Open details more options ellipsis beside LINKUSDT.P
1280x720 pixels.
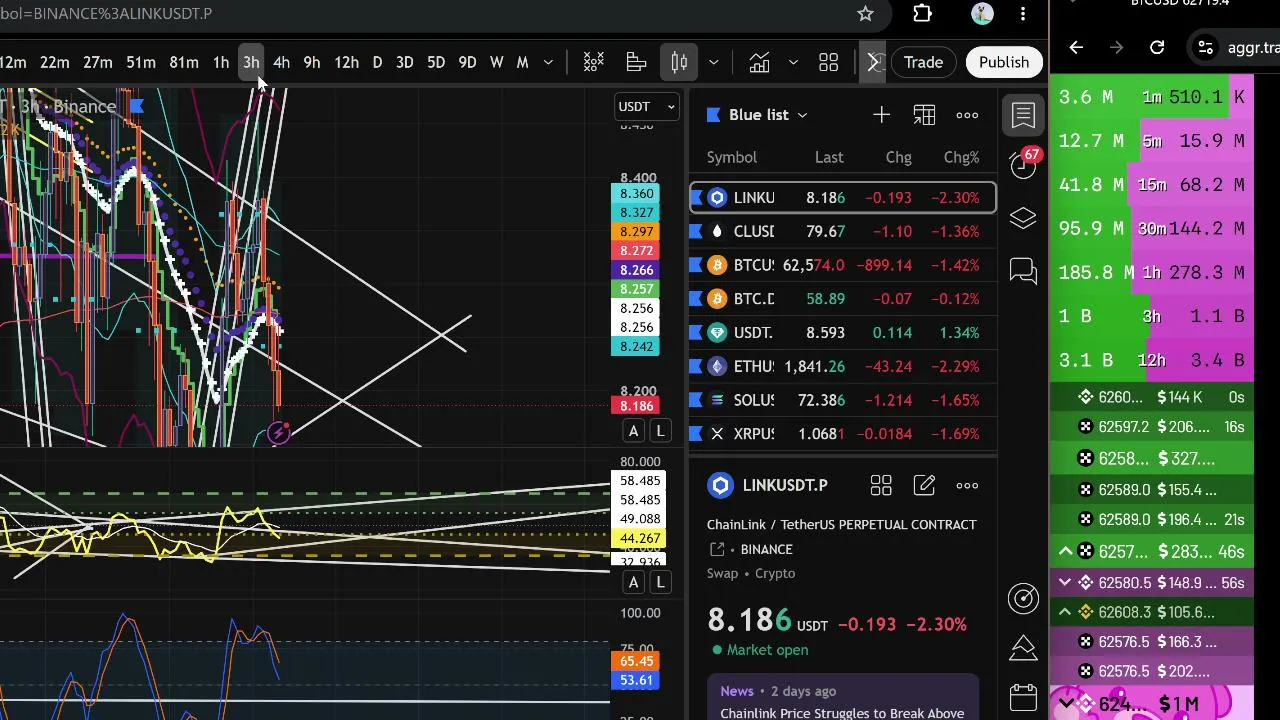967,486
